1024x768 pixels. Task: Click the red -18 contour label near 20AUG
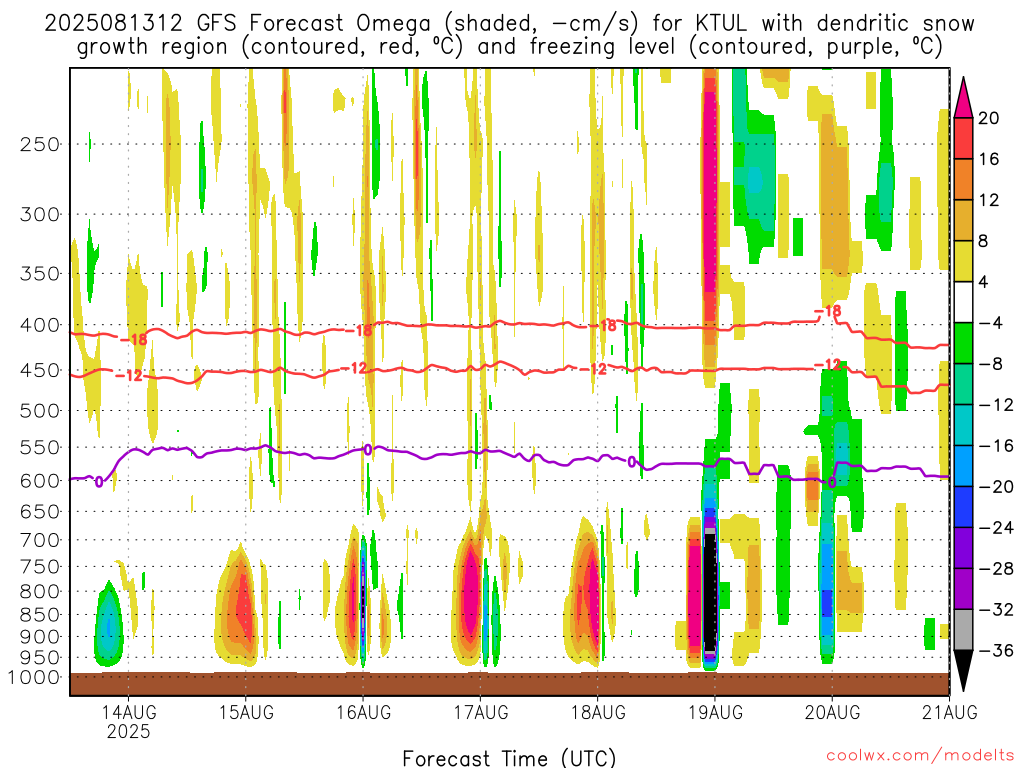pyautogui.click(x=827, y=311)
